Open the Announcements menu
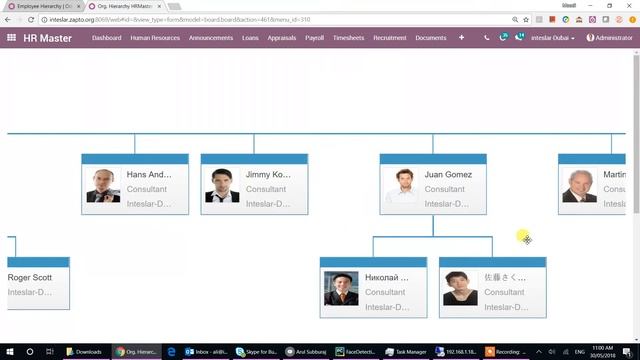This screenshot has height=360, width=640. (x=211, y=38)
